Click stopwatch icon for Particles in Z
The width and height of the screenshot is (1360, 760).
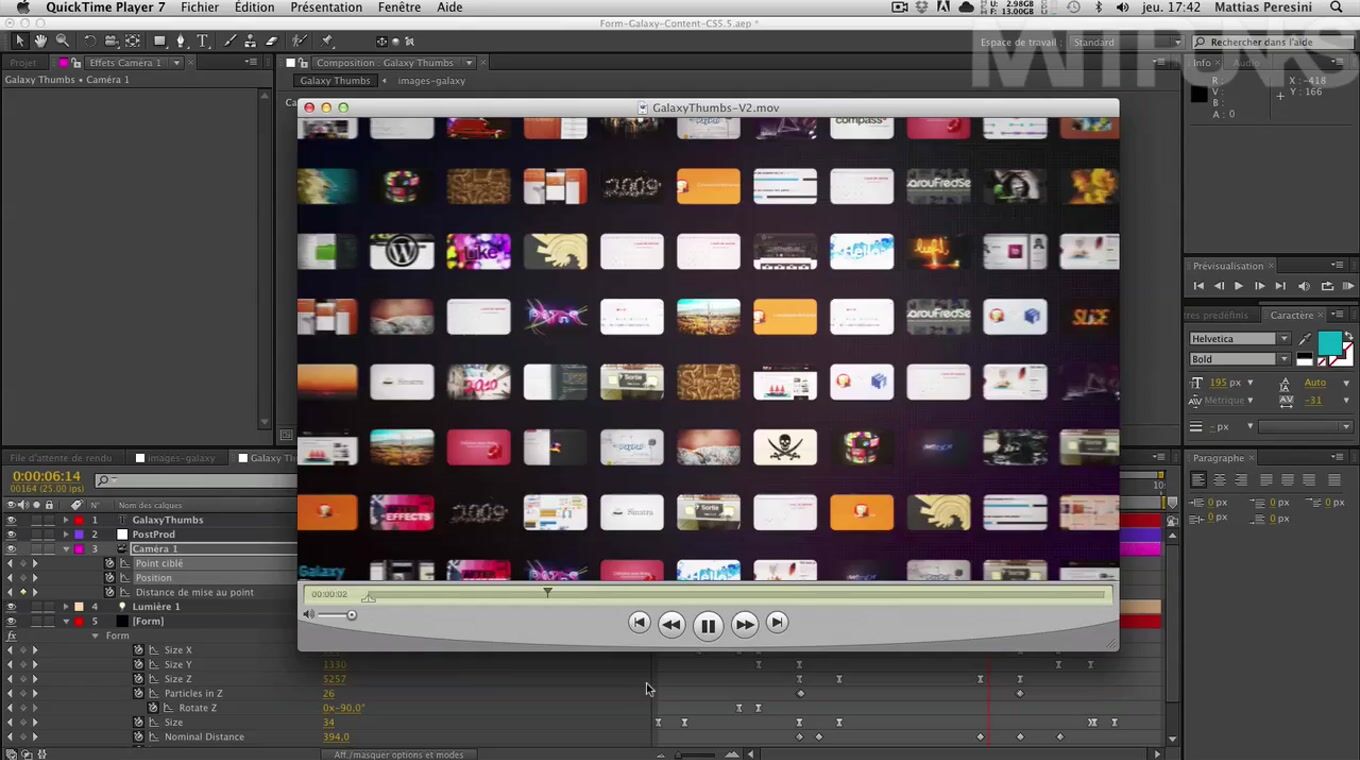click(x=139, y=693)
